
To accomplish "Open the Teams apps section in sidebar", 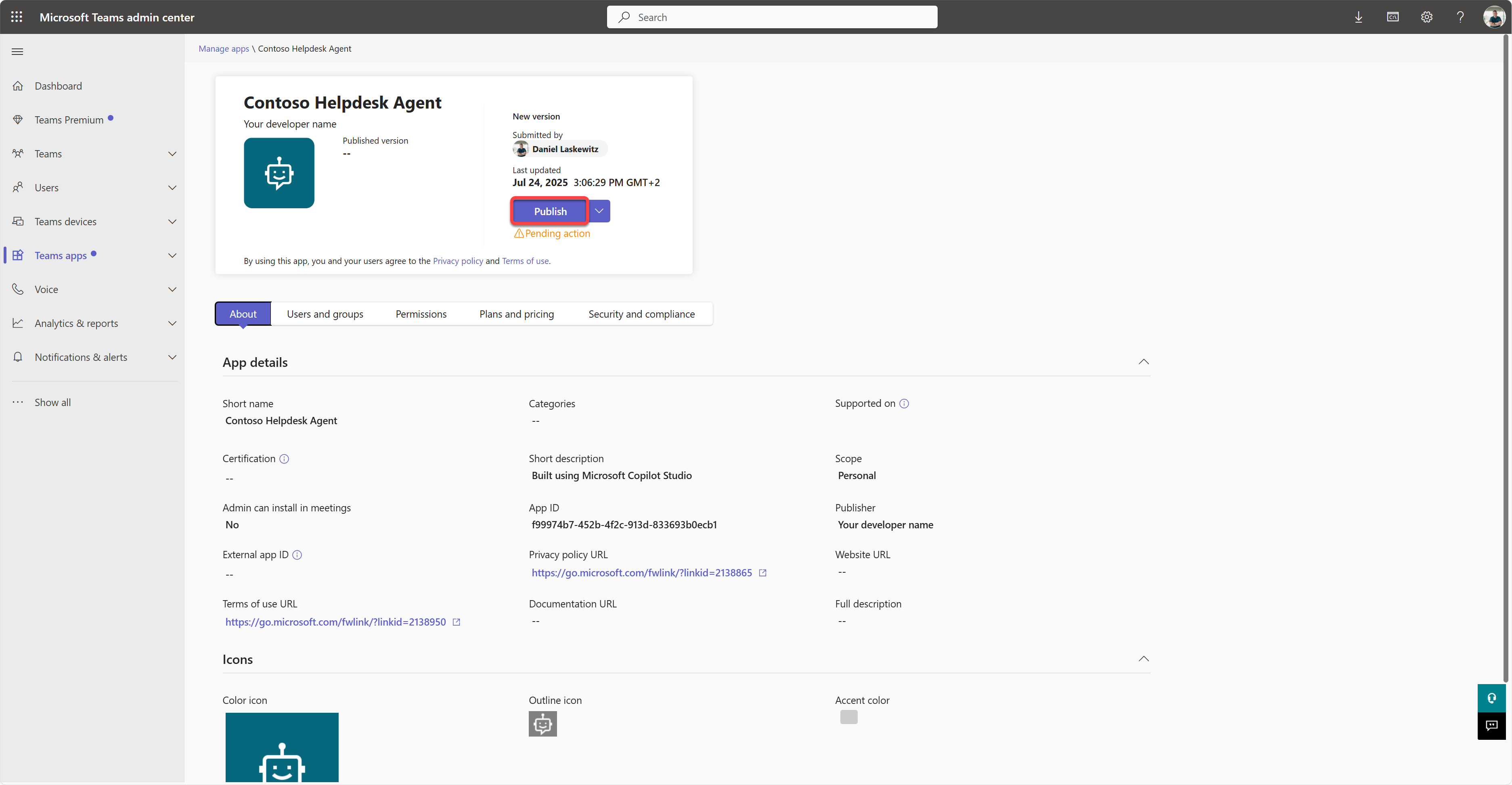I will [x=61, y=255].
